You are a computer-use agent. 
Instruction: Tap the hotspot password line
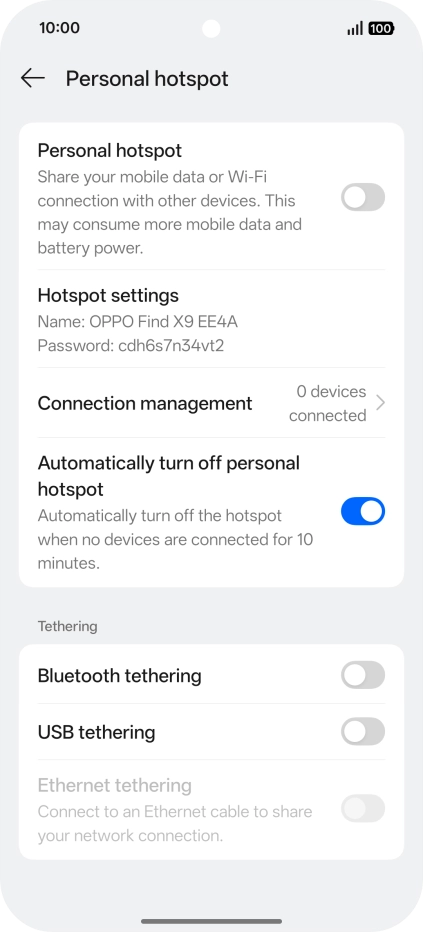coord(131,345)
